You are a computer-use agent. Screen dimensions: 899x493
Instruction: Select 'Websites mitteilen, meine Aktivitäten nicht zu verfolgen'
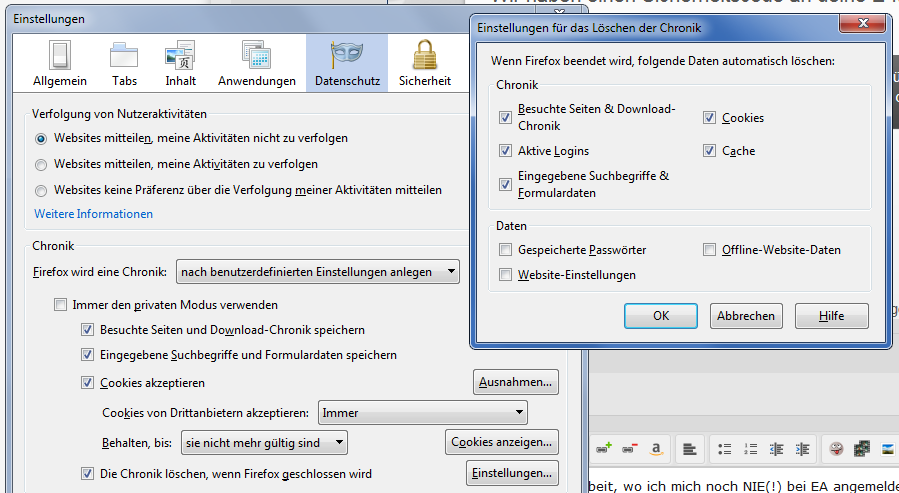click(41, 139)
